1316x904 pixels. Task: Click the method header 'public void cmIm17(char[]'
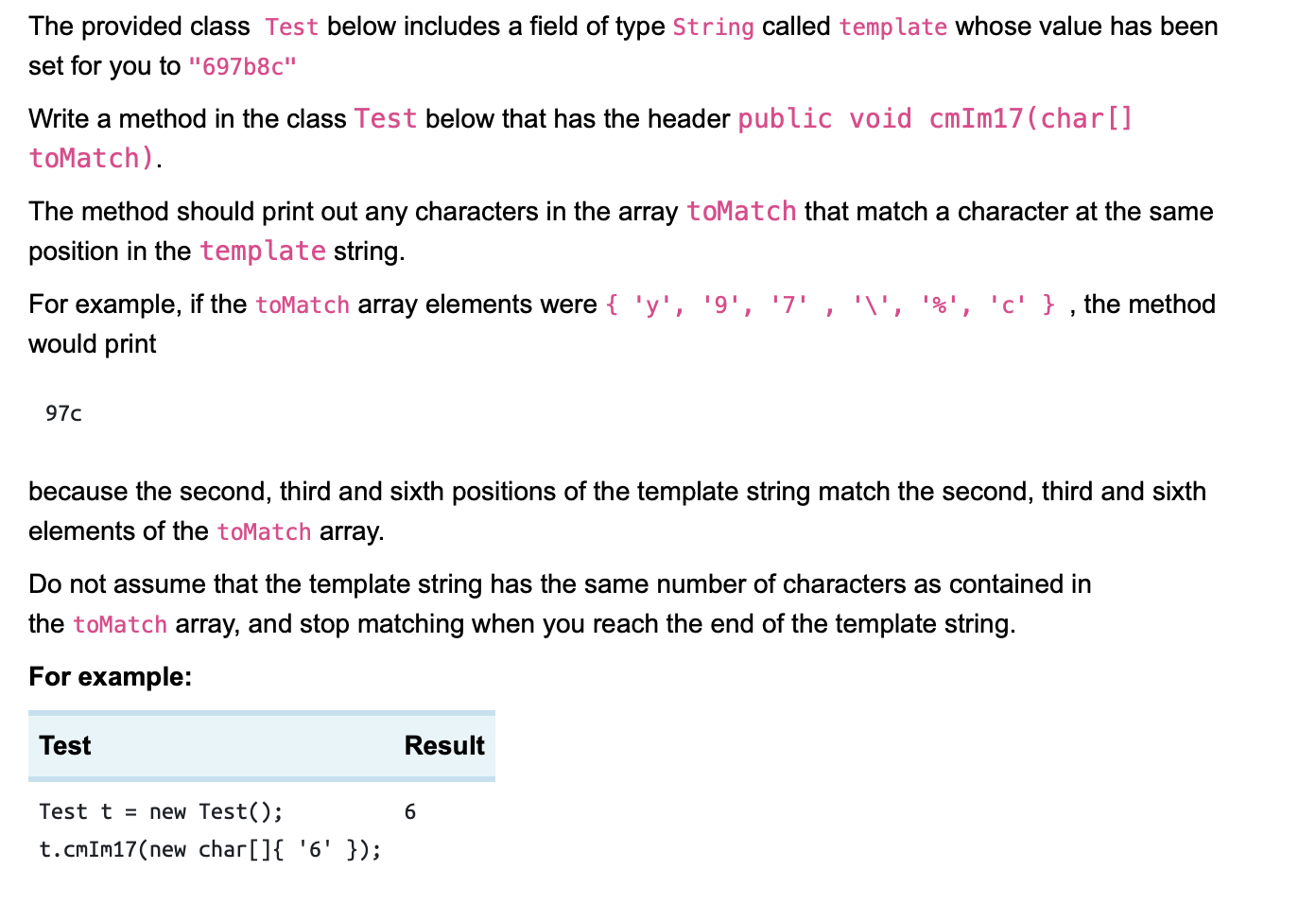tap(935, 119)
